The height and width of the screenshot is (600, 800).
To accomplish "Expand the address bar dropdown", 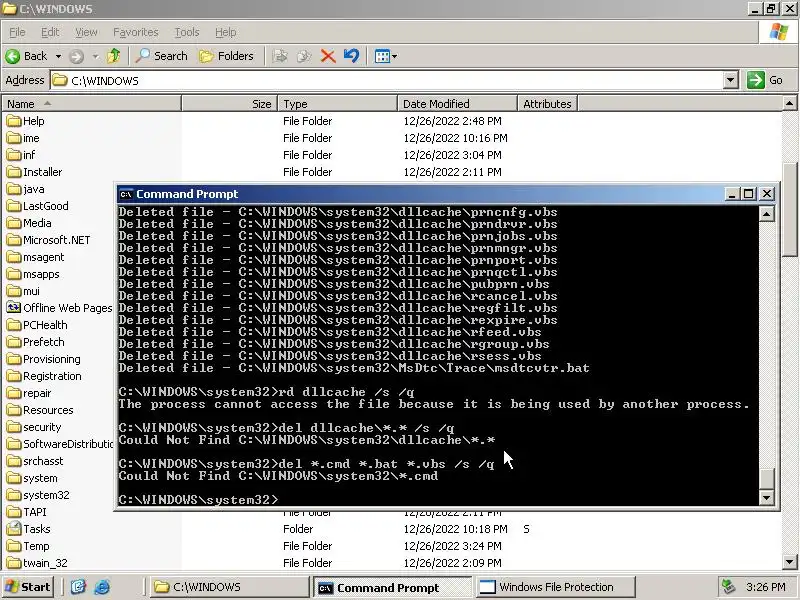I will coord(731,81).
